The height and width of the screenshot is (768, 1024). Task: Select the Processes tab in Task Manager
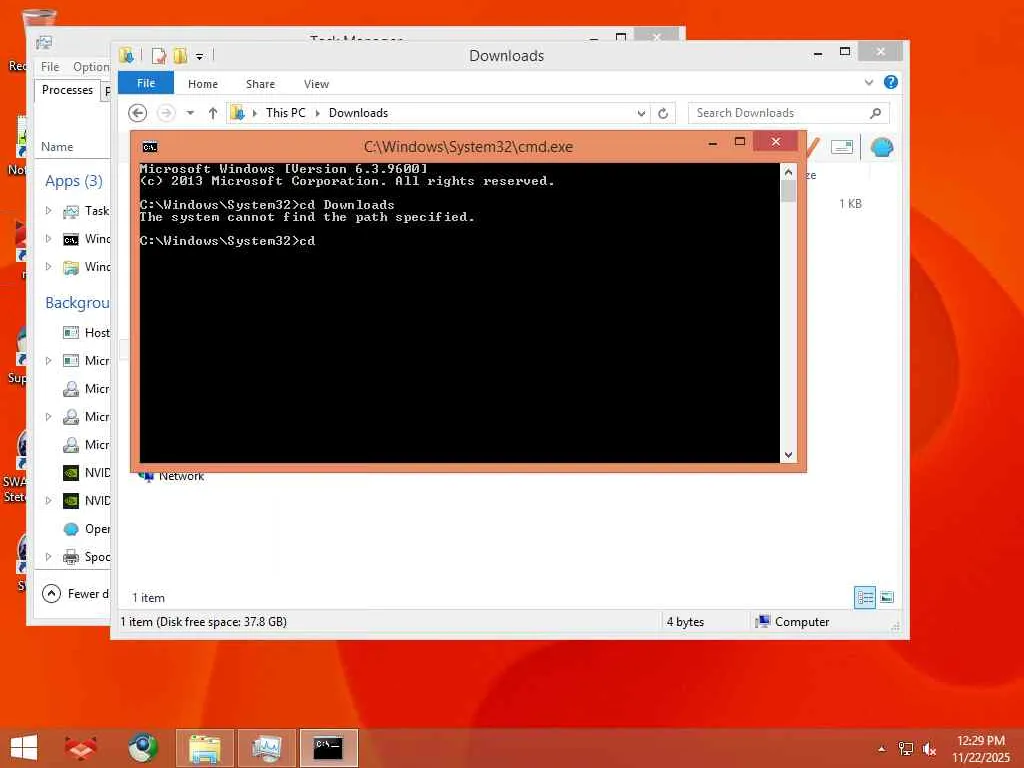(x=67, y=90)
